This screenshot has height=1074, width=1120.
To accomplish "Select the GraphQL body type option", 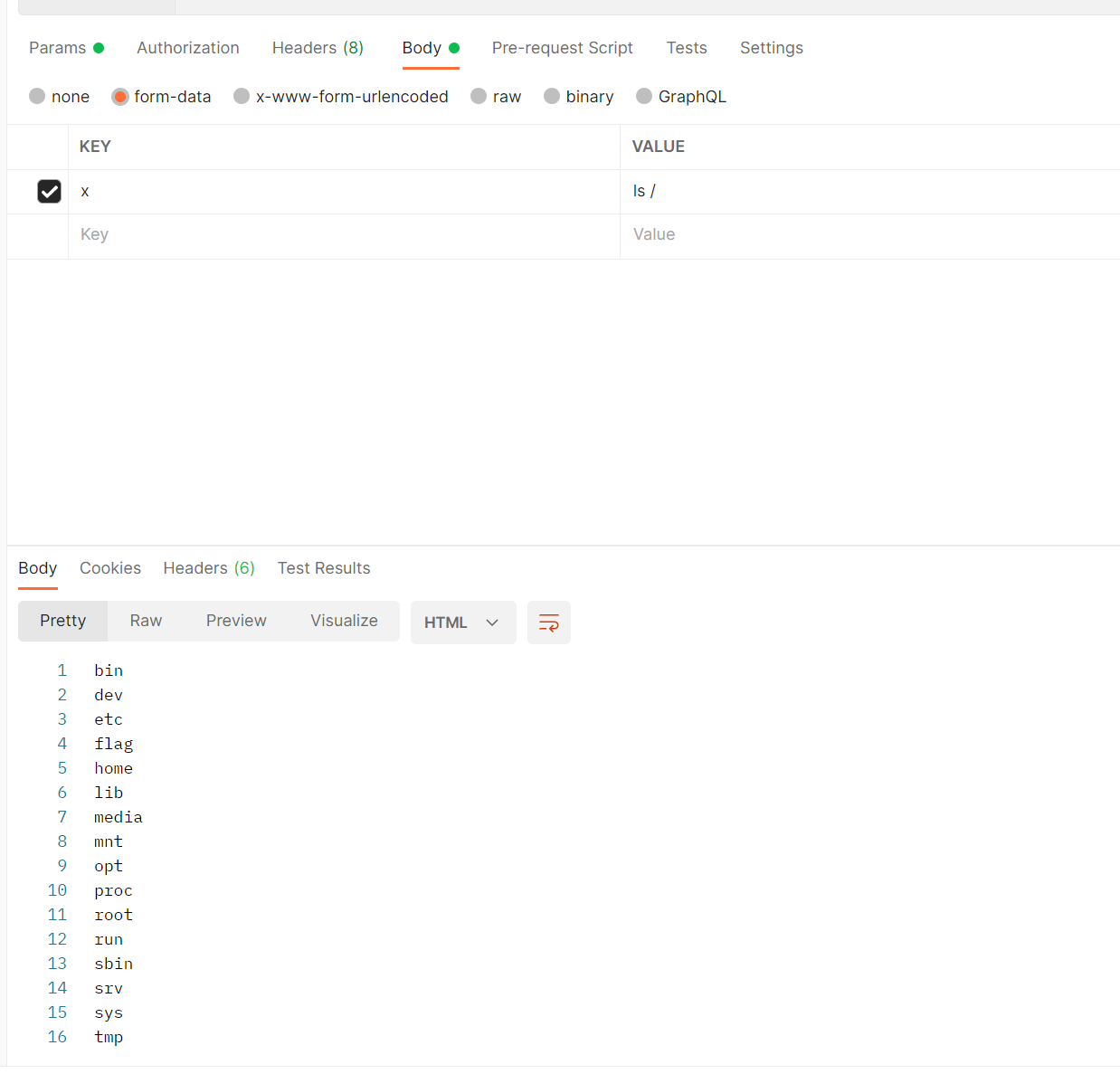I will coord(680,96).
